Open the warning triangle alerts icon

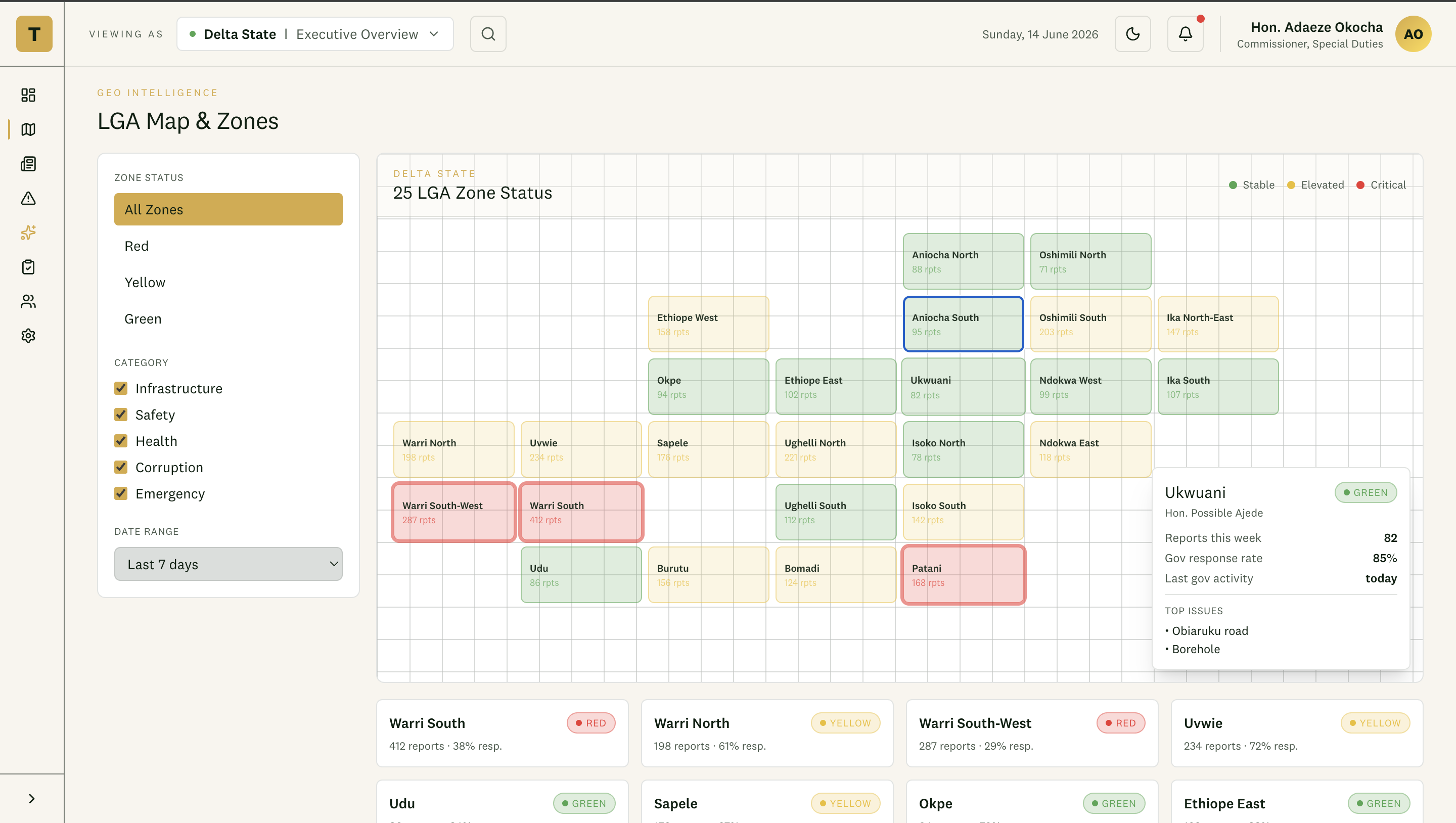point(28,198)
